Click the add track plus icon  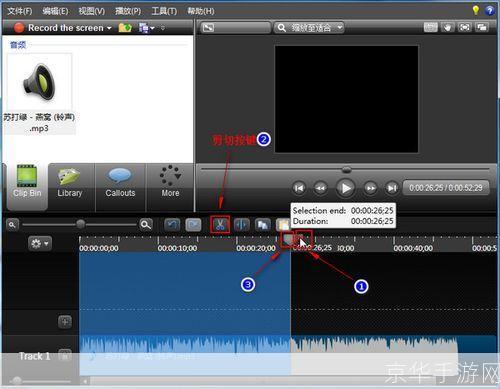tap(65, 322)
